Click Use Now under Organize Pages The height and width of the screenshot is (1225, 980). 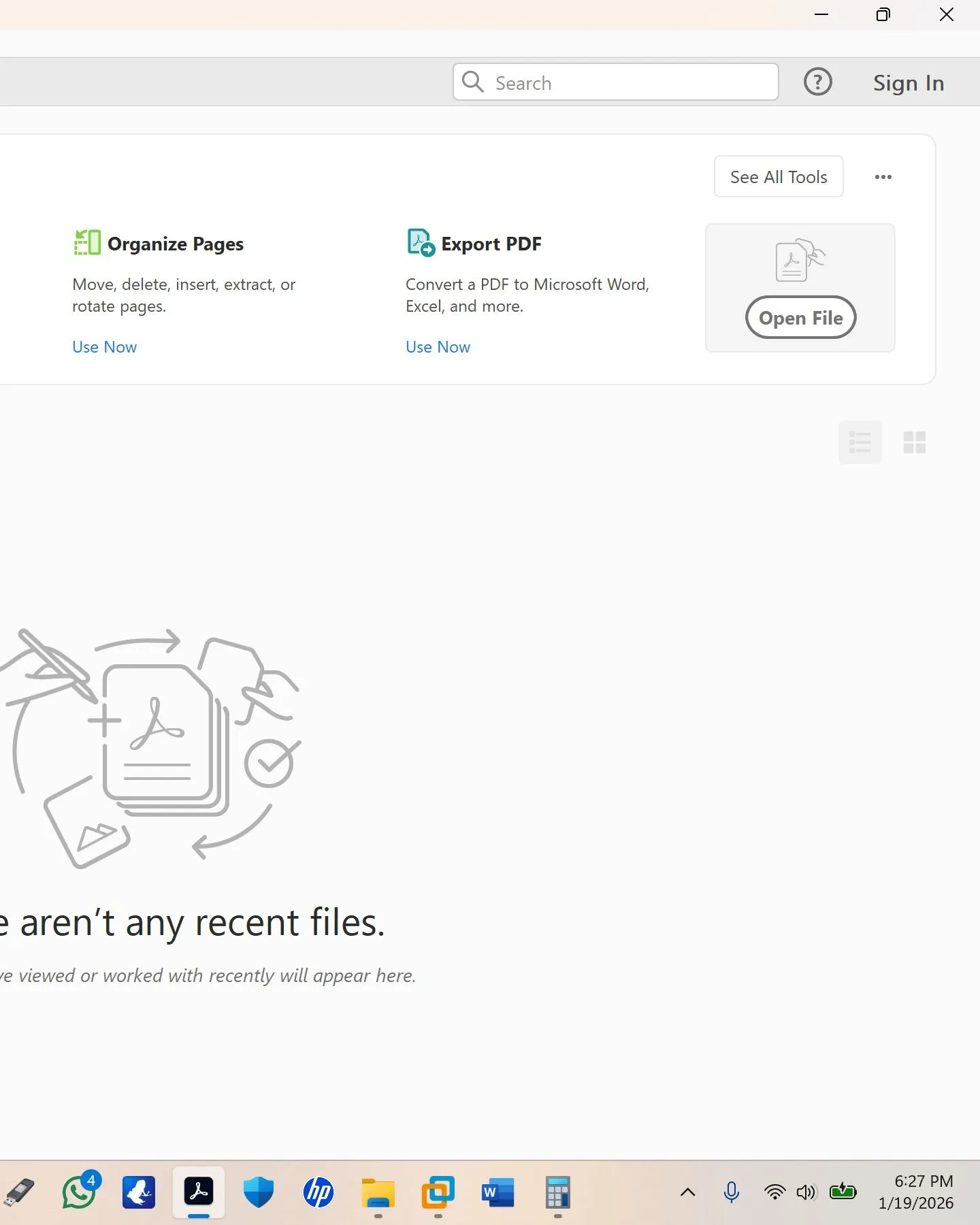point(105,347)
